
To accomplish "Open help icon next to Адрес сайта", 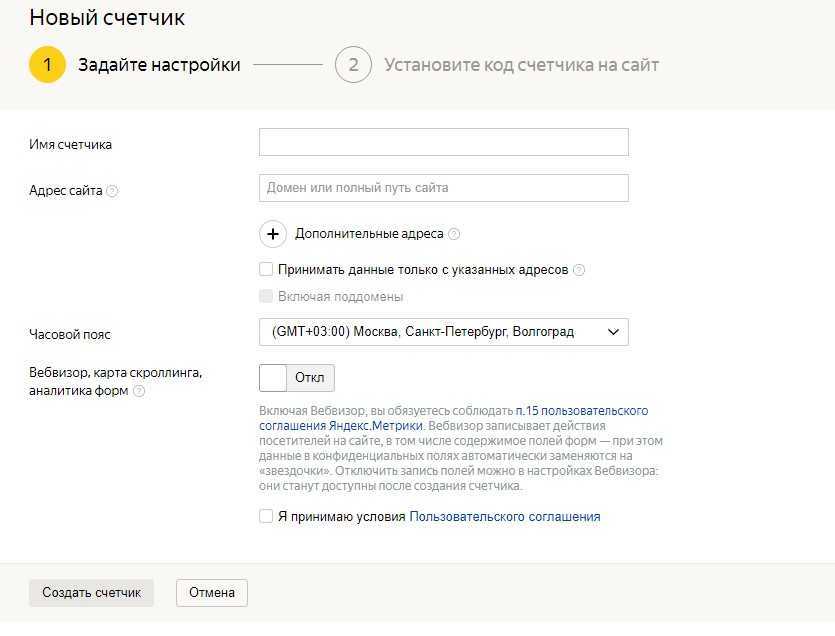I will pos(112,191).
